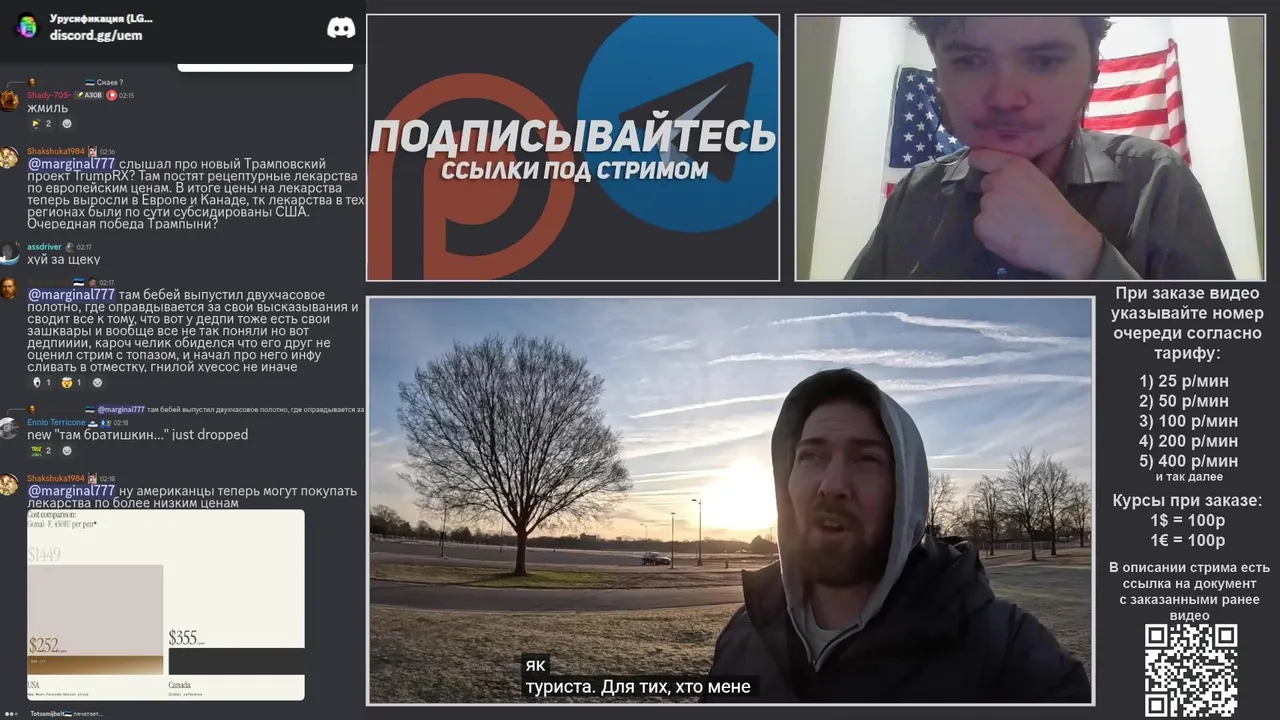Add reaction to the бебей message

(97, 382)
